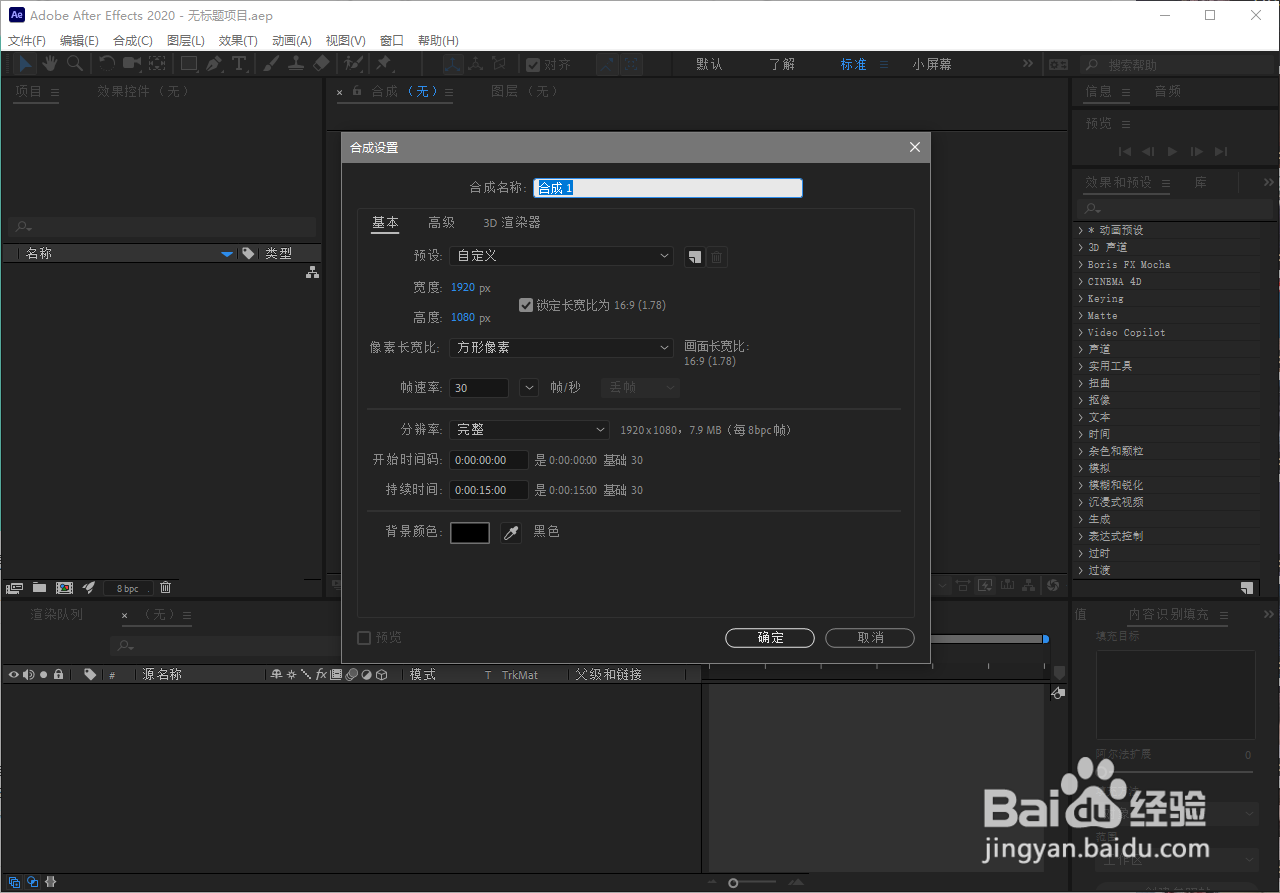Toggle the 对齐 snapping checkbox in the toolbar
This screenshot has width=1280, height=893.
(x=534, y=64)
